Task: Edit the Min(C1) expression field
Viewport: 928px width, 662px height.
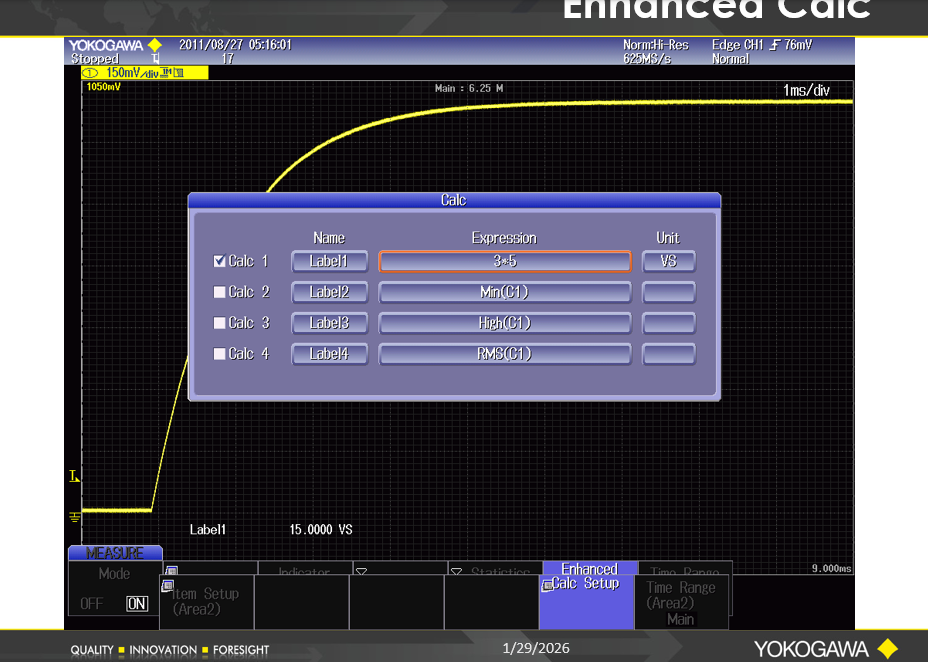Action: (504, 293)
